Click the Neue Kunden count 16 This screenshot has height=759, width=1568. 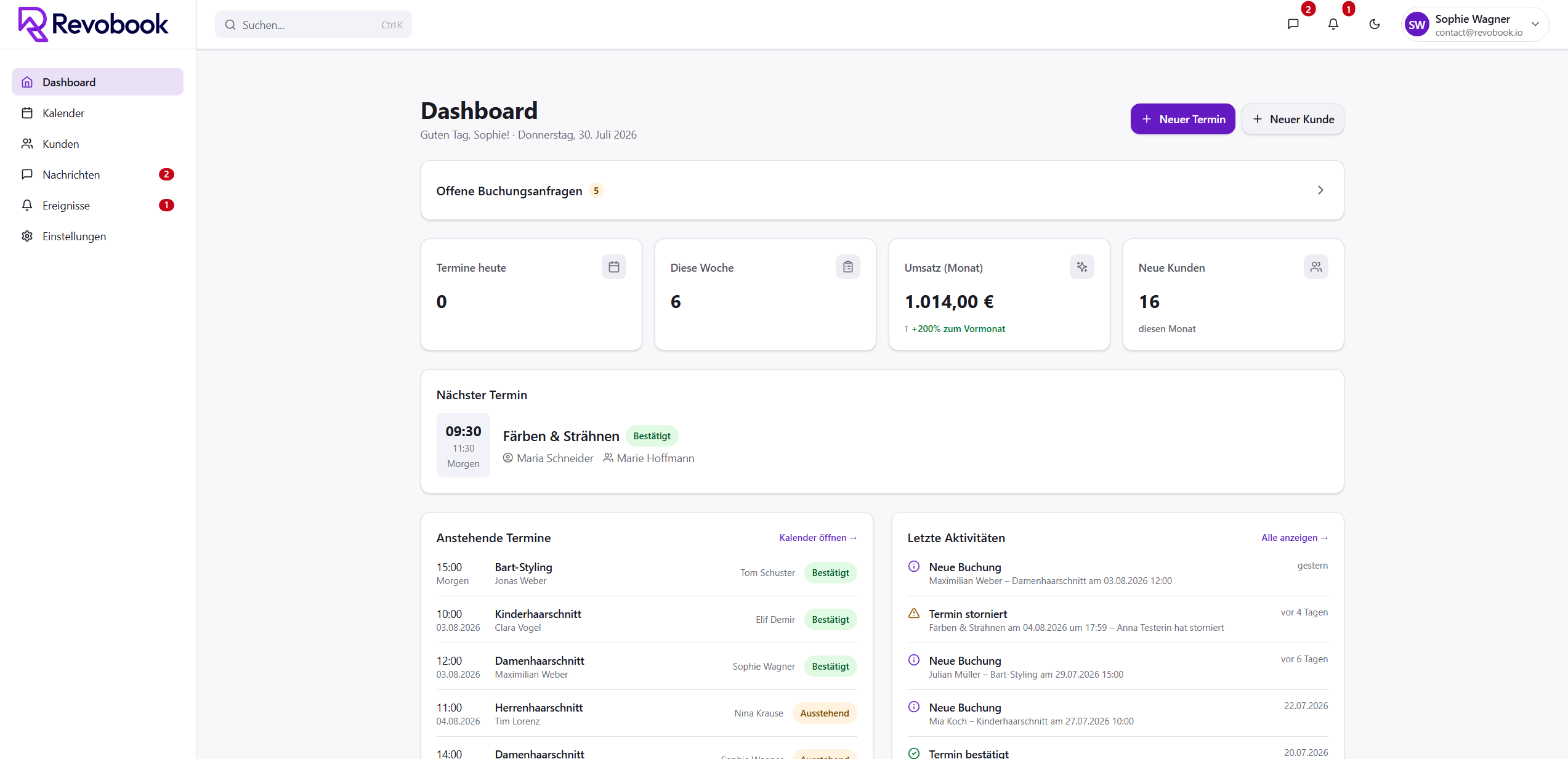pyautogui.click(x=1149, y=302)
